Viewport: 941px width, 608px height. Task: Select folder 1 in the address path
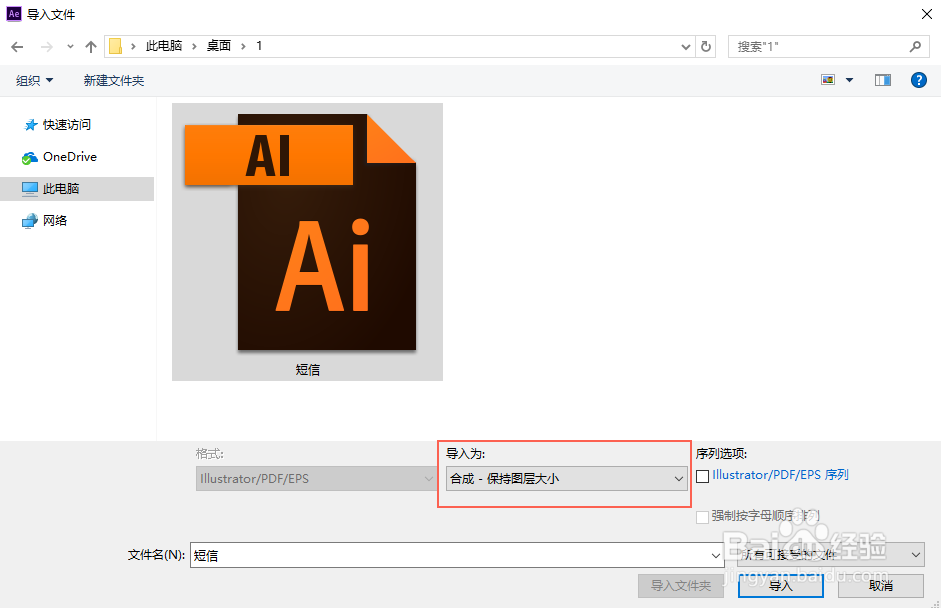(x=259, y=46)
